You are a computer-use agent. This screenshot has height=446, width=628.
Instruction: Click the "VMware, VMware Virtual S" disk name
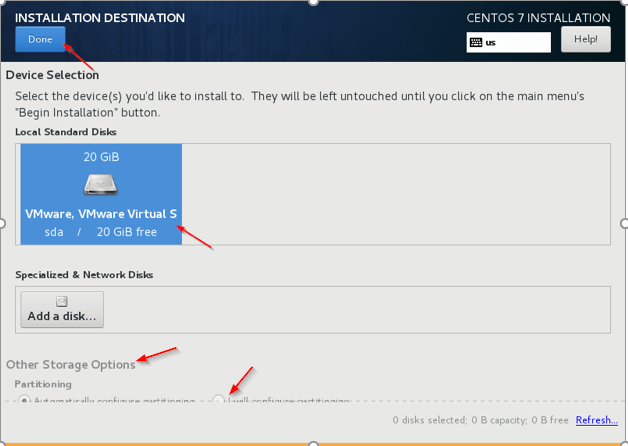[101, 214]
